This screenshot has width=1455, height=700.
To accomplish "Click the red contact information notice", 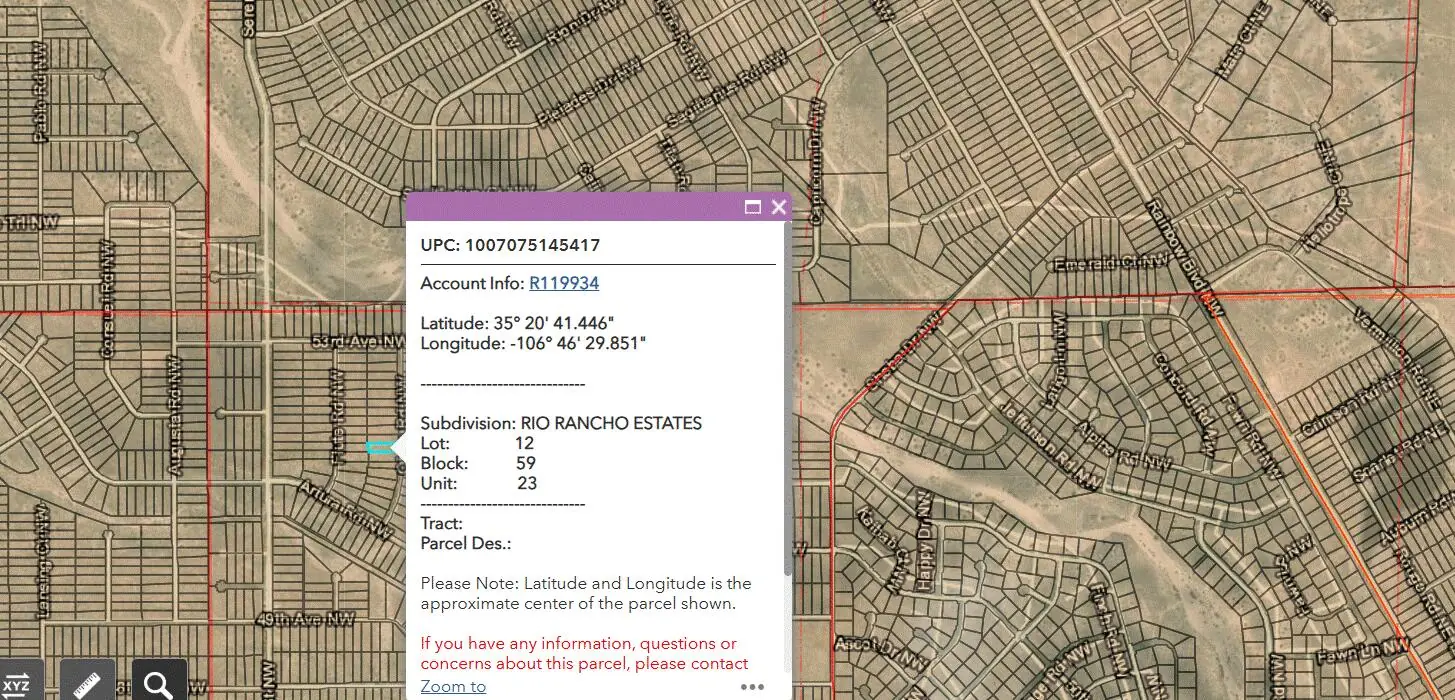I will tap(584, 653).
